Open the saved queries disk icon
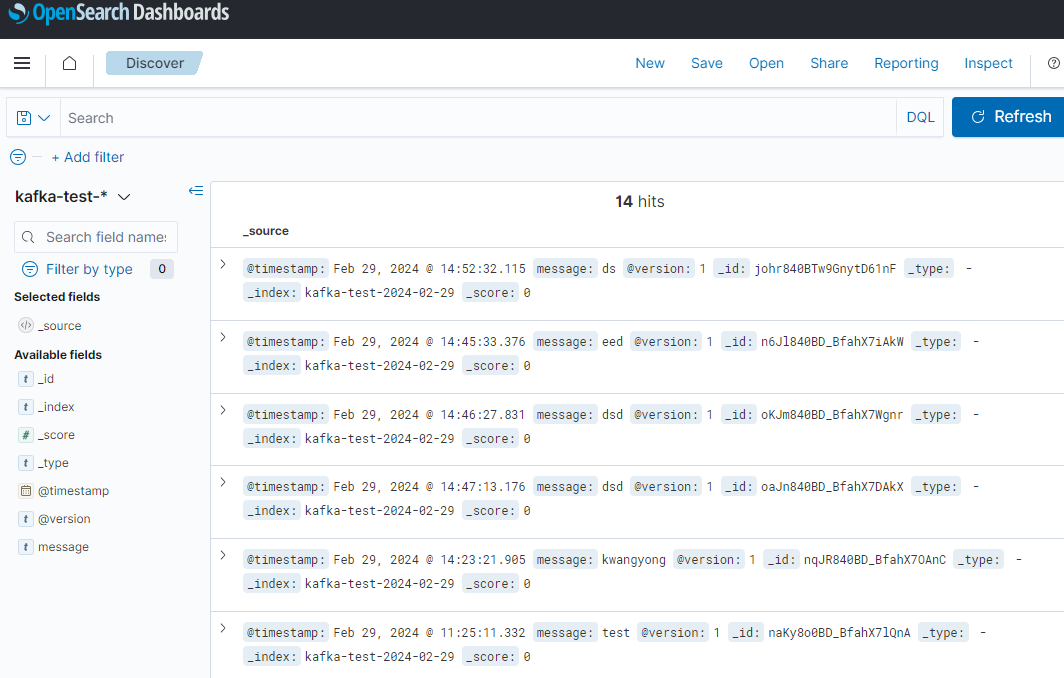 (24, 117)
